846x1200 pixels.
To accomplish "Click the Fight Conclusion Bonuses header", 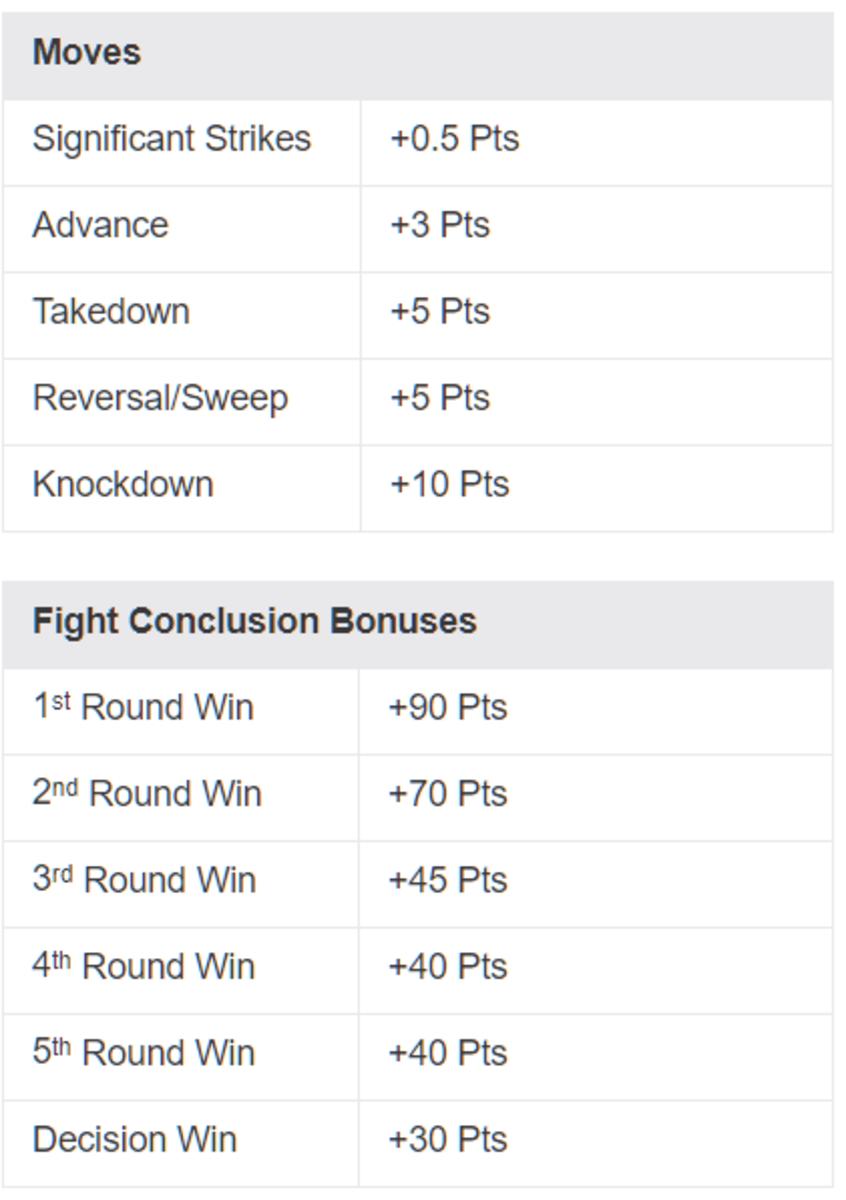I will coord(254,621).
